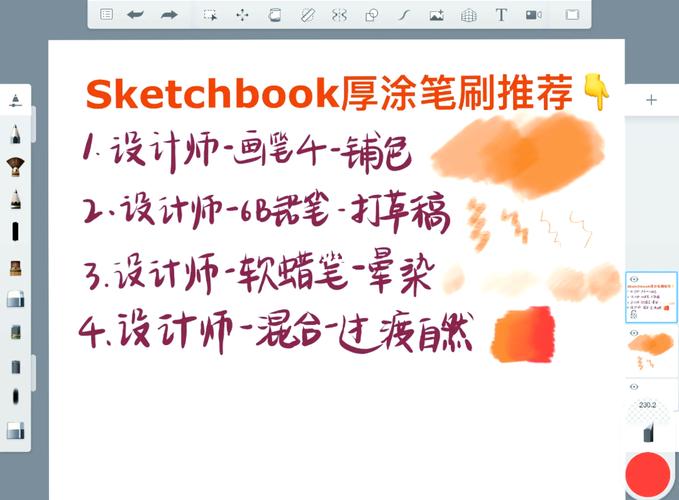
Task: Toggle visibility of the bottom layer
Action: pyautogui.click(x=634, y=387)
